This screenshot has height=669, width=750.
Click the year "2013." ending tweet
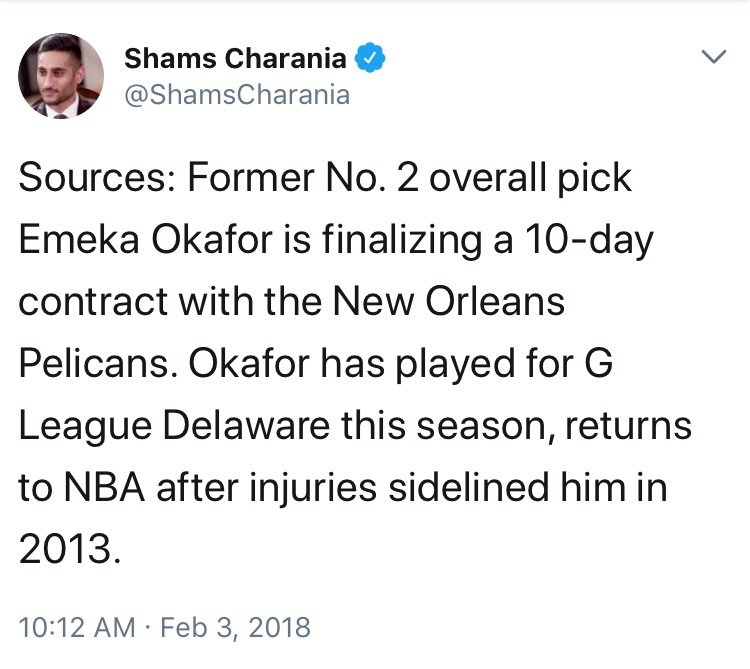pos(70,549)
